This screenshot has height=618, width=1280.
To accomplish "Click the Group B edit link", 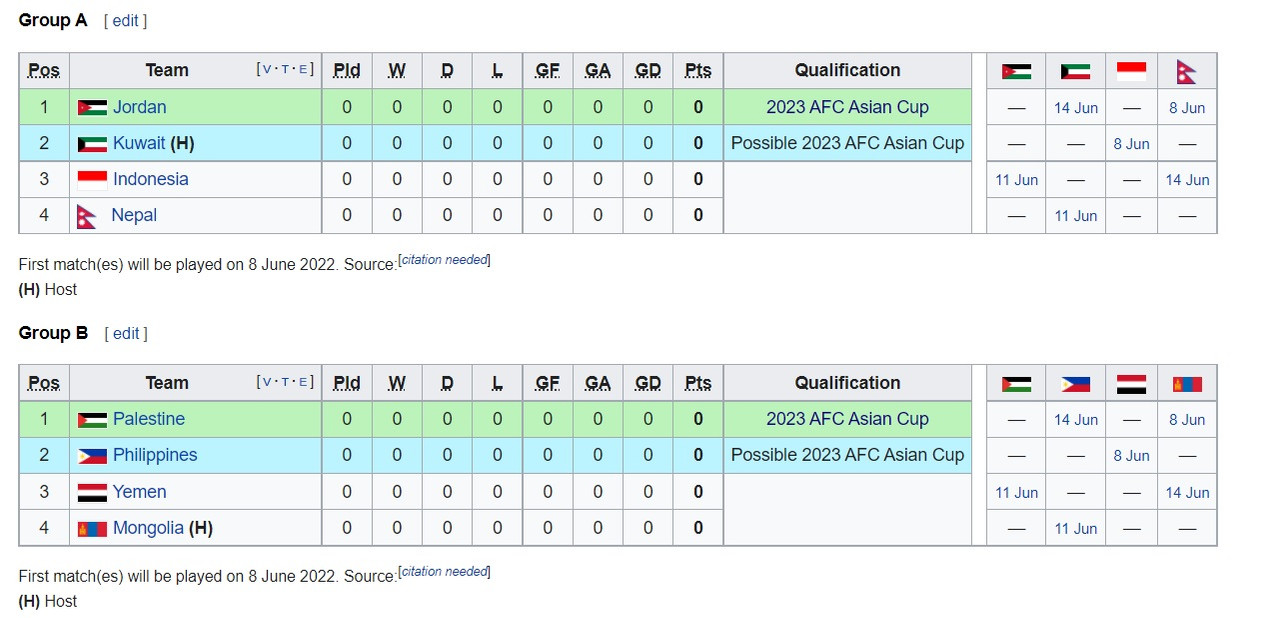I will click(126, 333).
